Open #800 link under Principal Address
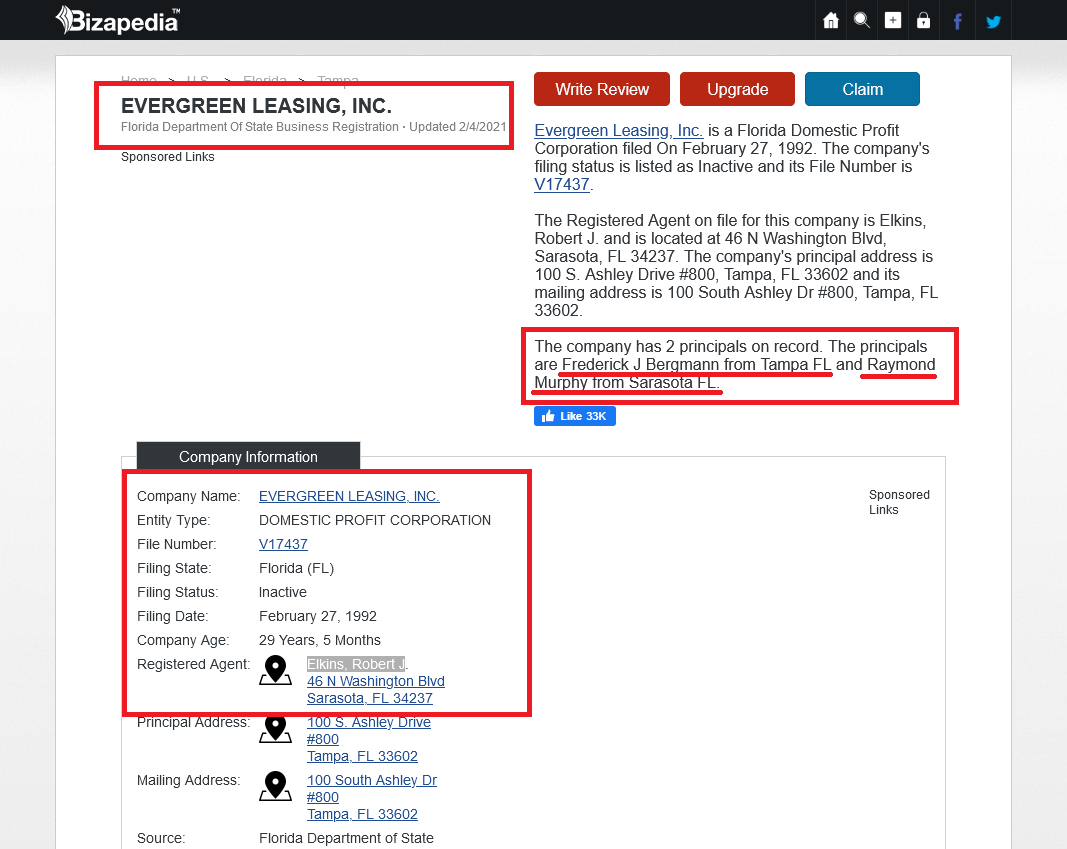The width and height of the screenshot is (1067, 849). (323, 739)
